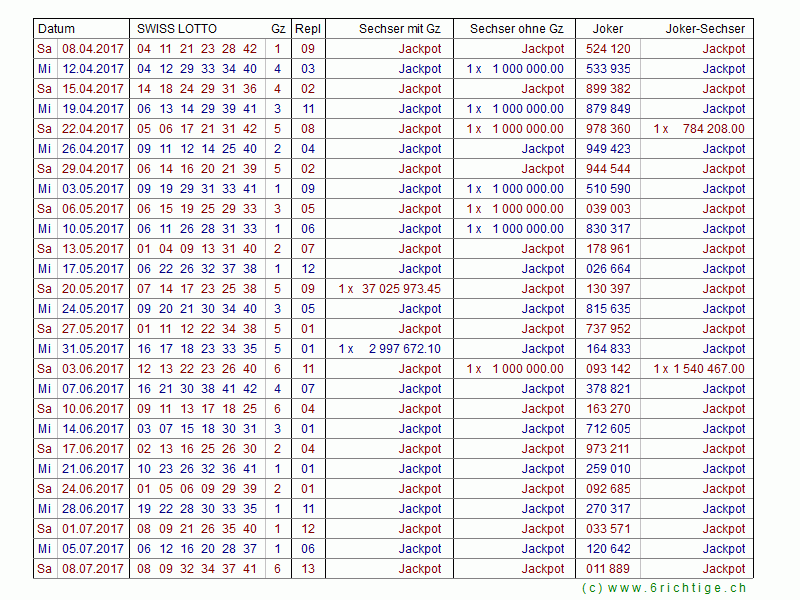
Task: Select the date 08.07.2017 in last row
Action: [93, 569]
